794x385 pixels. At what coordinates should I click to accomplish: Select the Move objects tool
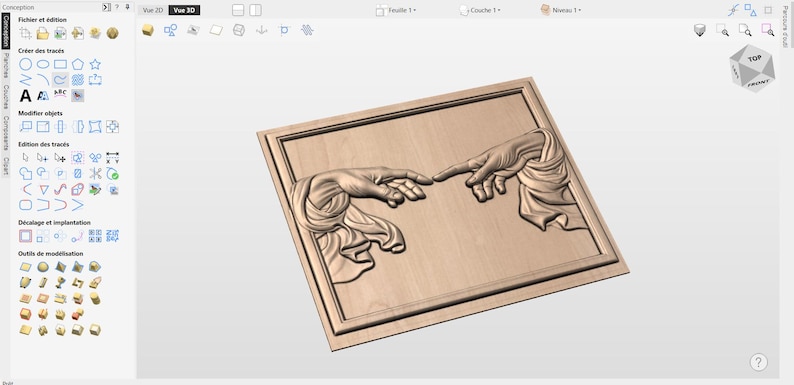click(25, 126)
